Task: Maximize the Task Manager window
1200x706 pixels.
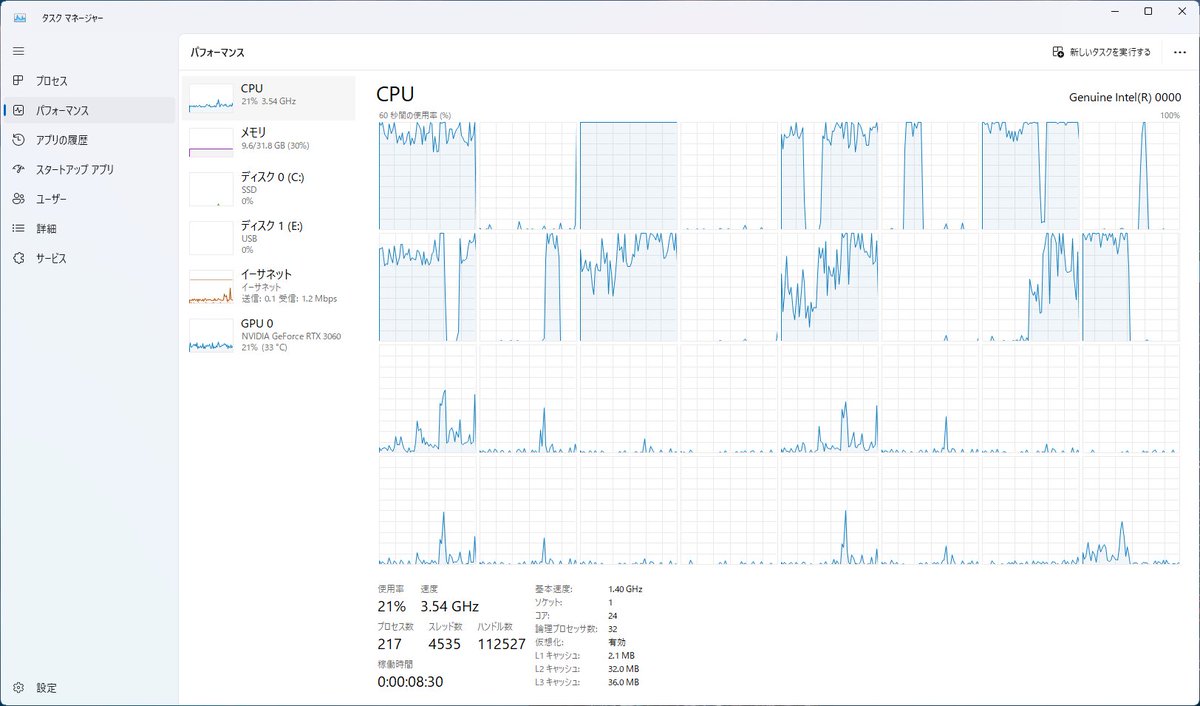Action: [x=1148, y=11]
